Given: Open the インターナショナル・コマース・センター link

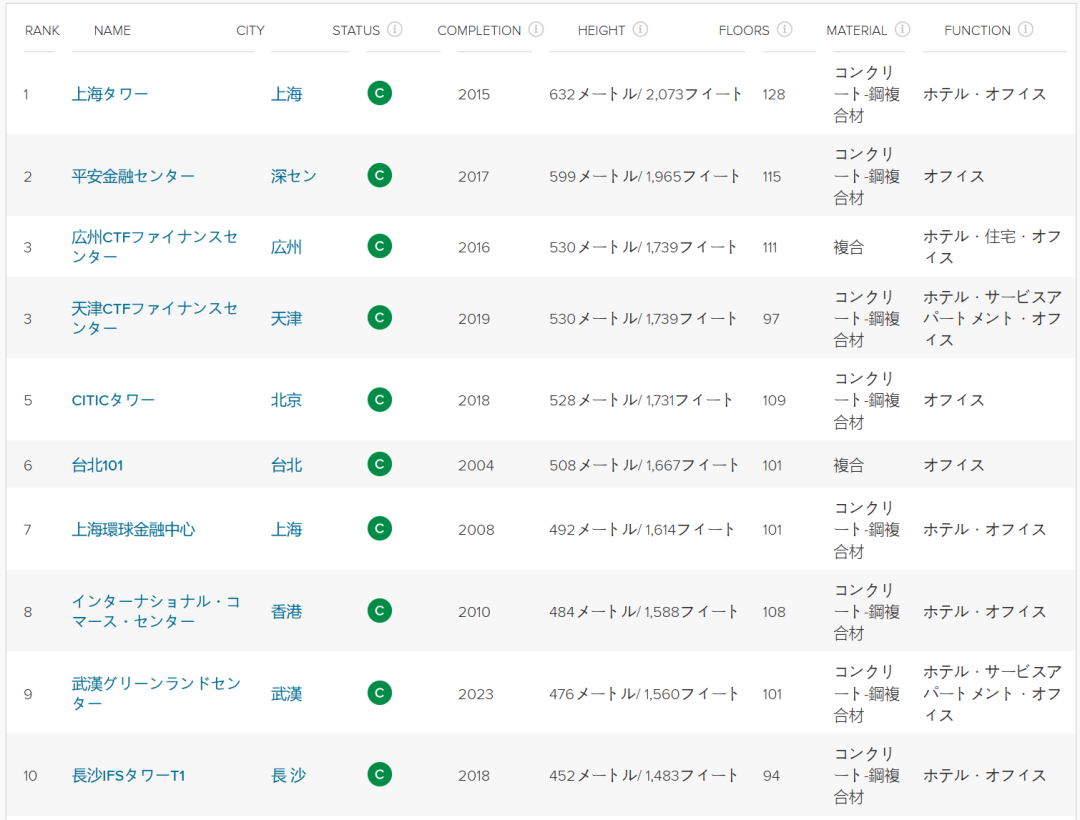Looking at the screenshot, I should (156, 611).
